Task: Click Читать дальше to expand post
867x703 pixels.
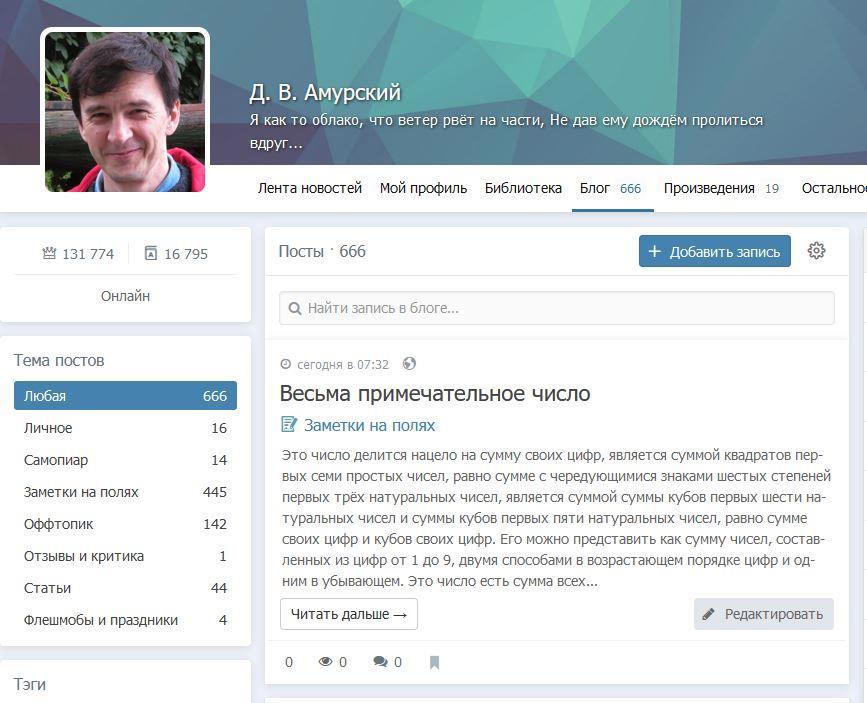Action: coord(348,614)
